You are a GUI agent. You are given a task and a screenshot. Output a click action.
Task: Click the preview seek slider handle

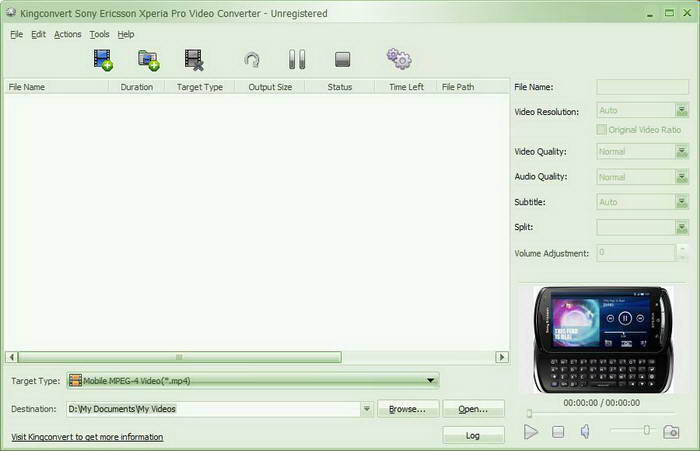(529, 413)
